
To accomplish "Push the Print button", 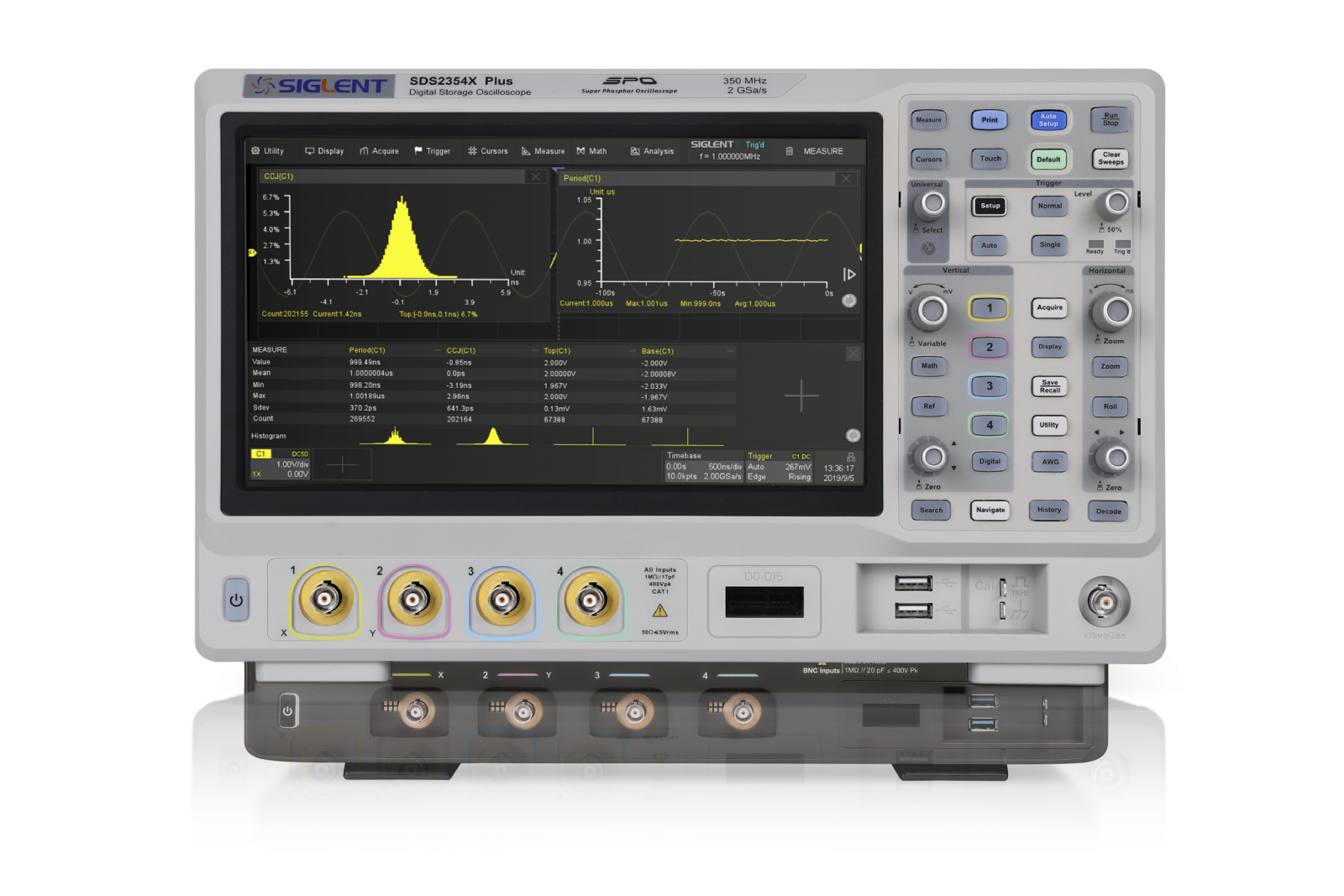I will [990, 120].
